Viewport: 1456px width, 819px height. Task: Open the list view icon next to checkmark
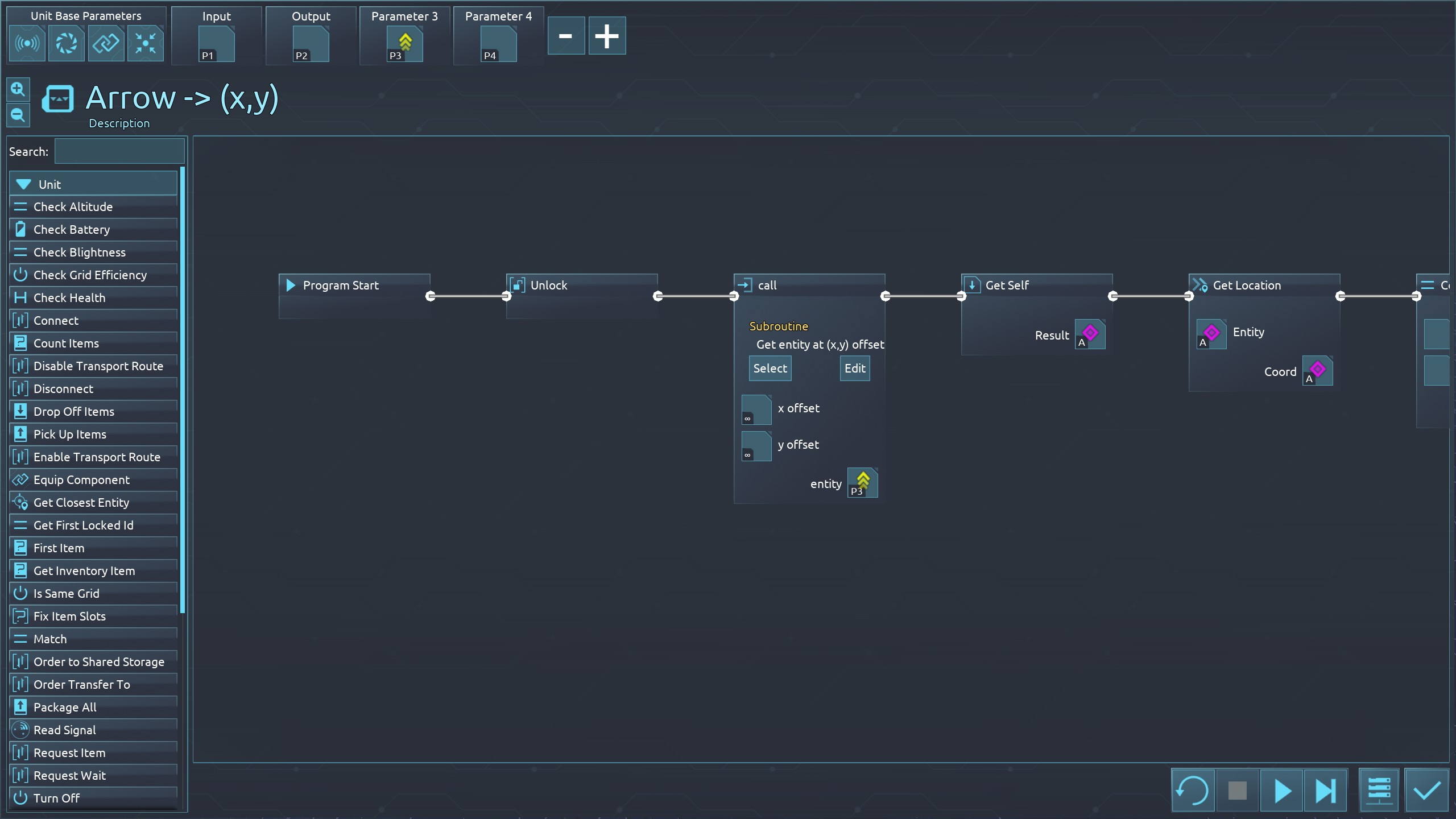[1379, 790]
